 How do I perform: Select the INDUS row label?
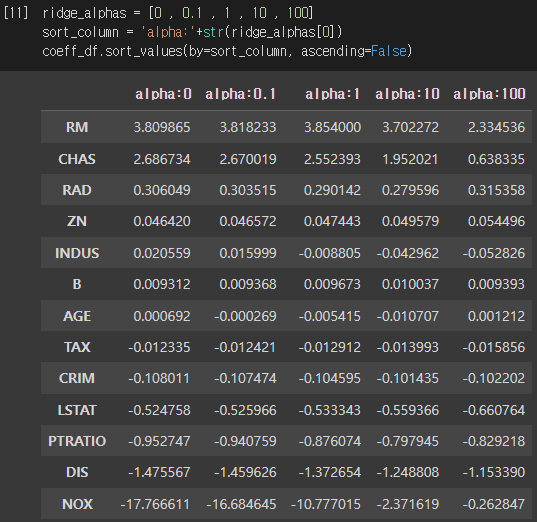point(77,253)
